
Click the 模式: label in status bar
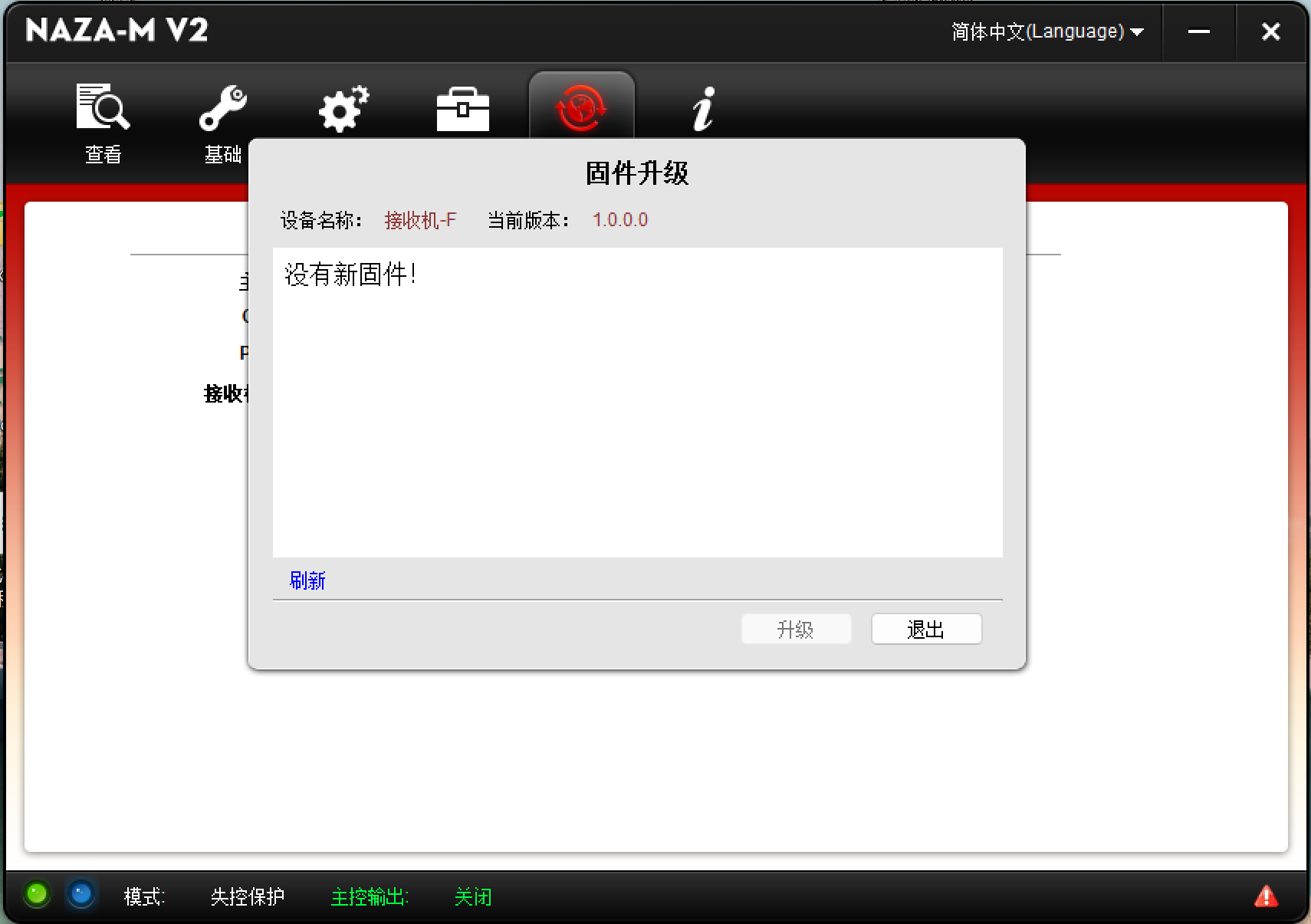[x=145, y=896]
